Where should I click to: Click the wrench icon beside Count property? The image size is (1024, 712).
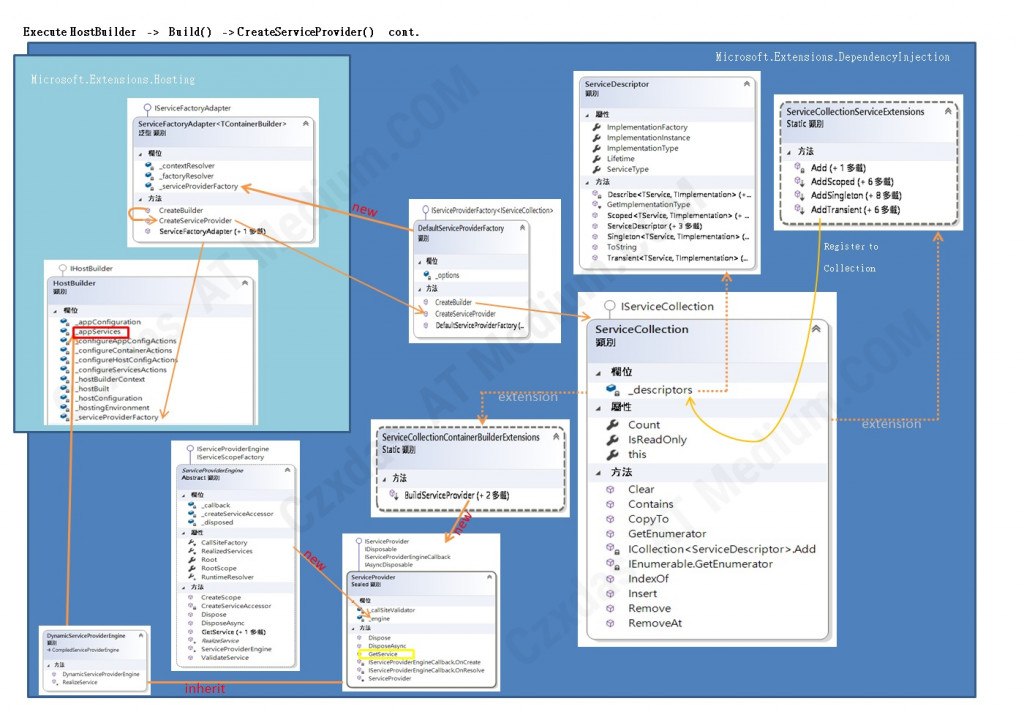(613, 425)
